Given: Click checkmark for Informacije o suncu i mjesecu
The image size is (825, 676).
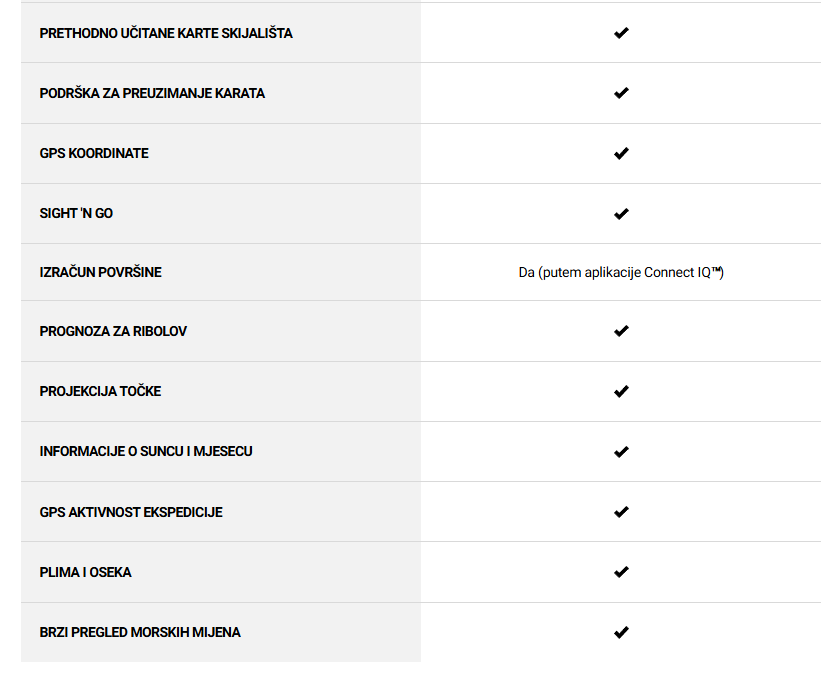Looking at the screenshot, I should (621, 451).
